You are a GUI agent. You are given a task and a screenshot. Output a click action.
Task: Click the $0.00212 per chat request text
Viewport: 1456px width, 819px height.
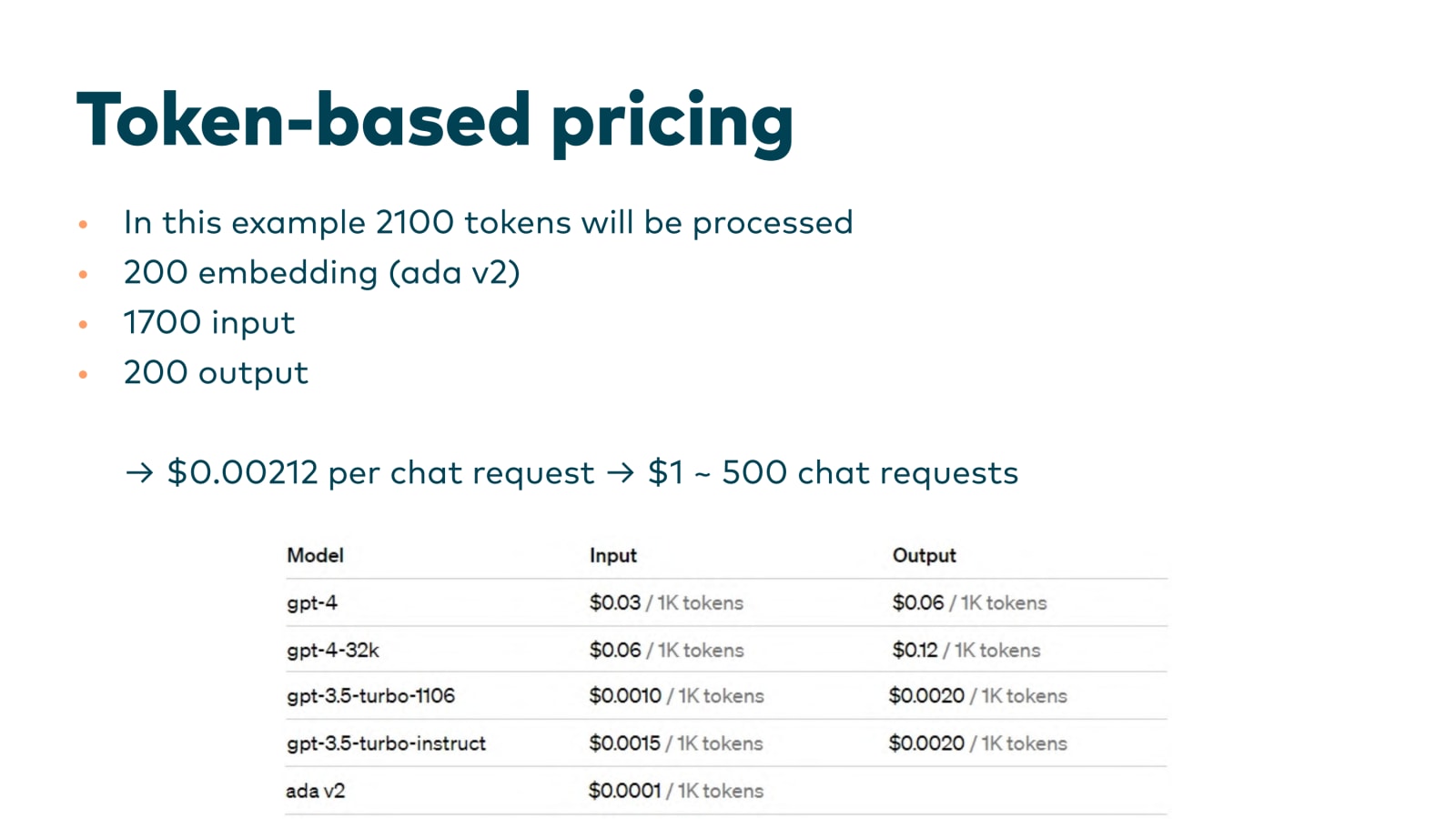click(x=380, y=473)
